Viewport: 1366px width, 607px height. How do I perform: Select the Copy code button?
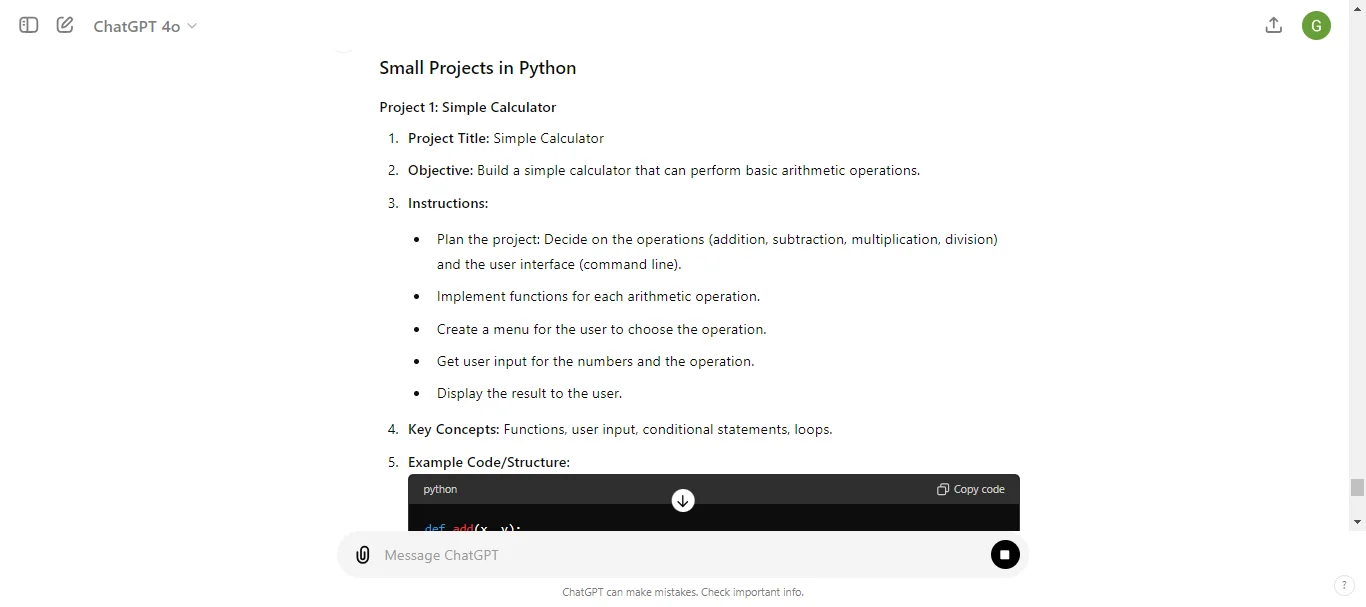[970, 489]
